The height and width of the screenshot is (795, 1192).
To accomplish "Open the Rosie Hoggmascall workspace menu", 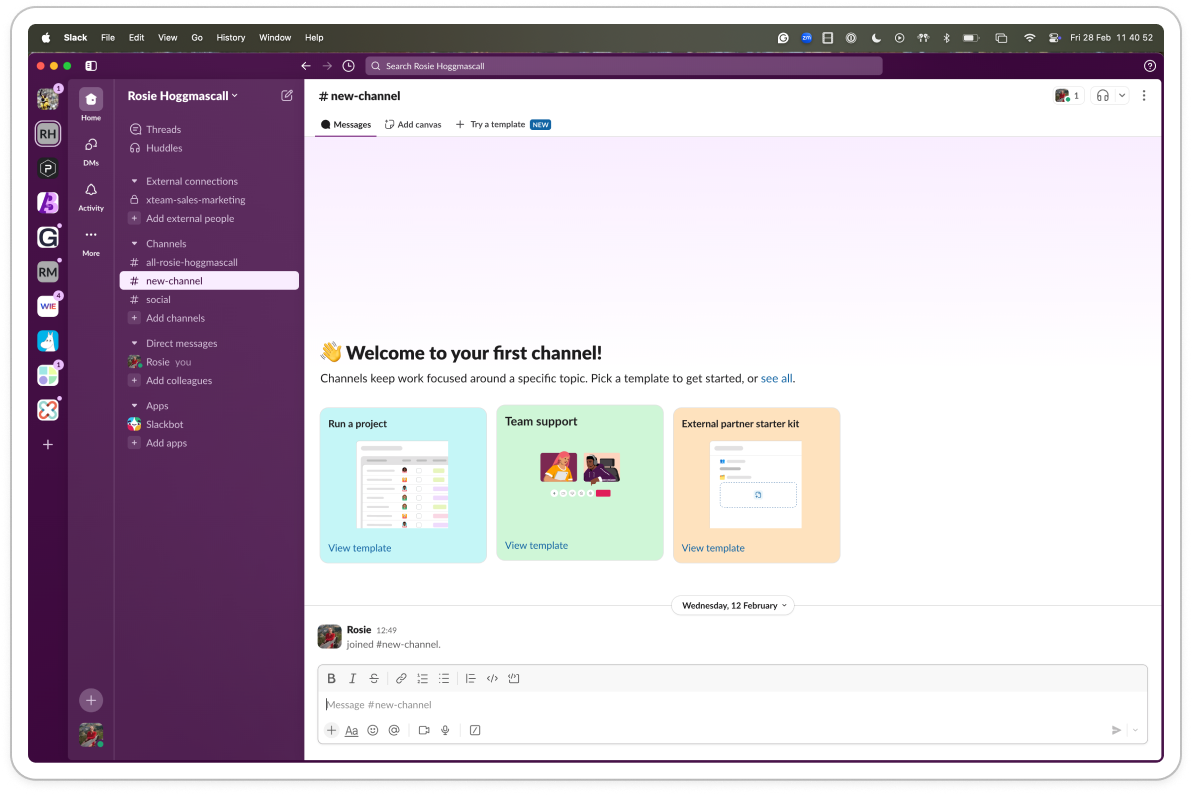I will 182,96.
